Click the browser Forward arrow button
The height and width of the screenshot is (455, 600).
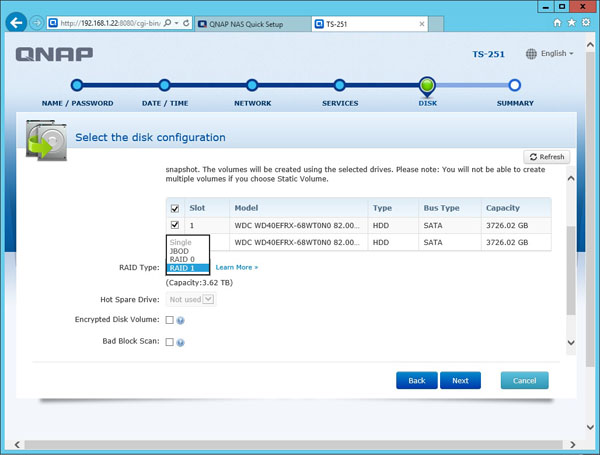click(36, 23)
